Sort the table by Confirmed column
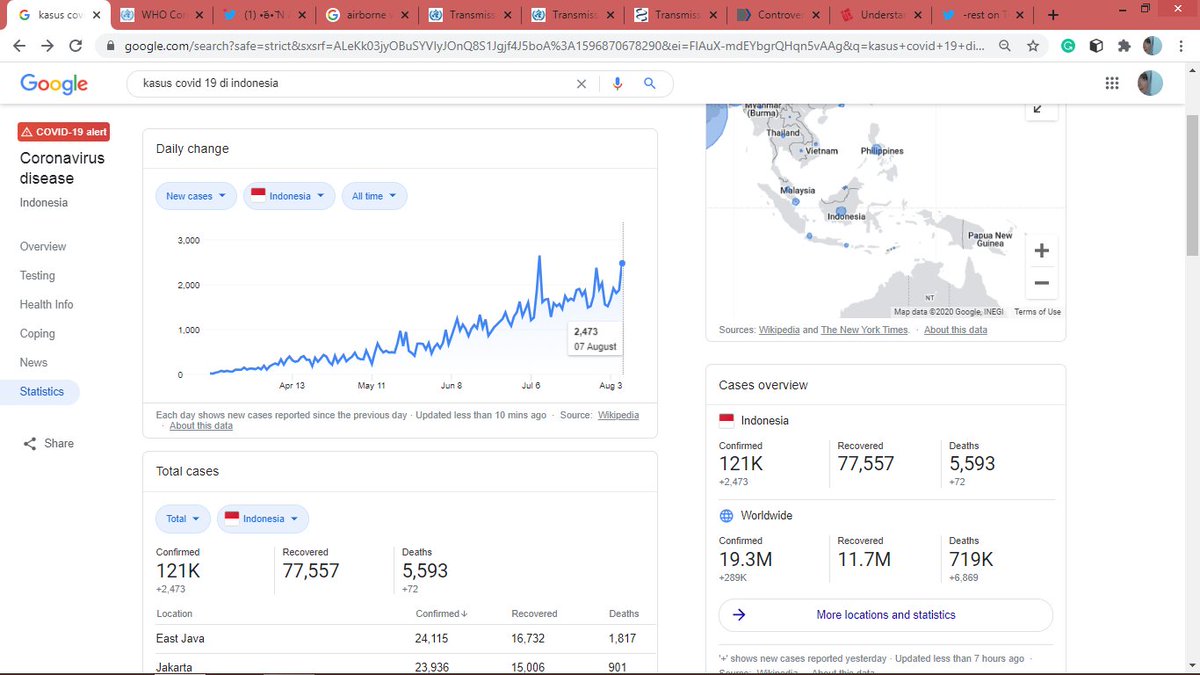Image resolution: width=1200 pixels, height=675 pixels. click(441, 614)
